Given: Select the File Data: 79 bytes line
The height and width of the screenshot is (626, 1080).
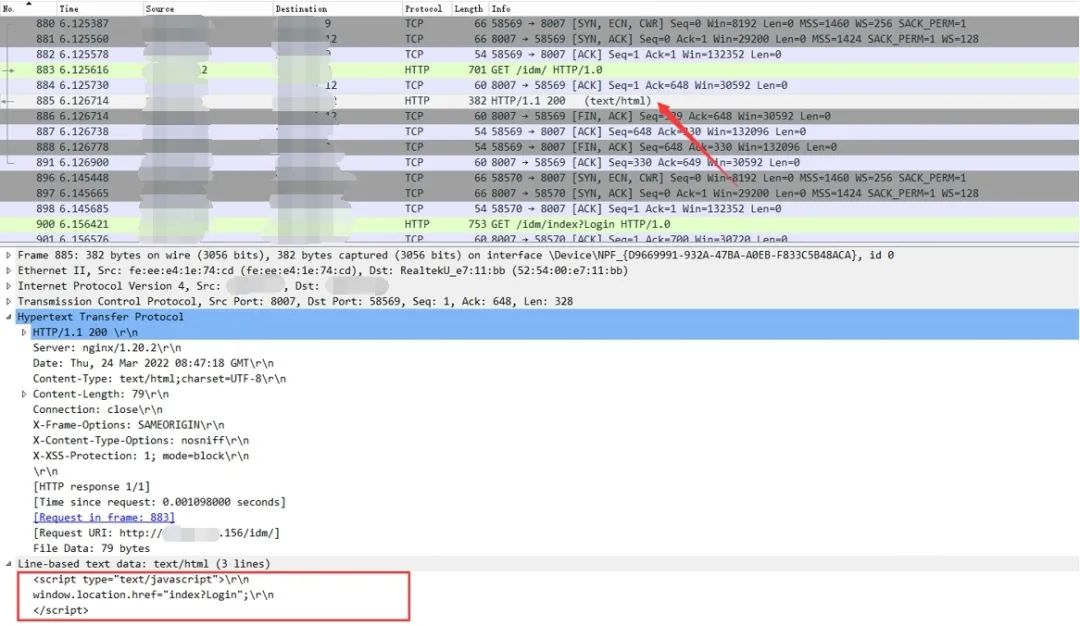Looking at the screenshot, I should (91, 548).
